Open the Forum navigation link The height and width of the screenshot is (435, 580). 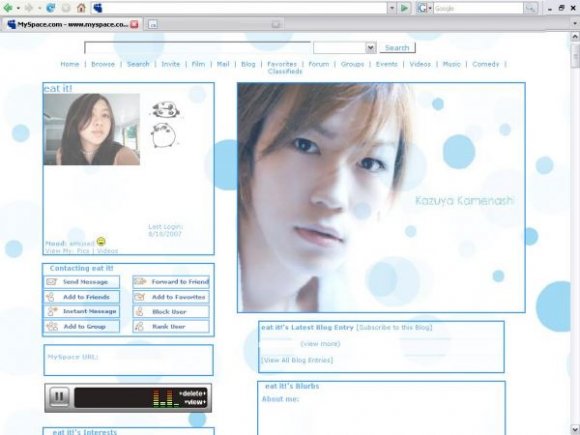click(319, 64)
